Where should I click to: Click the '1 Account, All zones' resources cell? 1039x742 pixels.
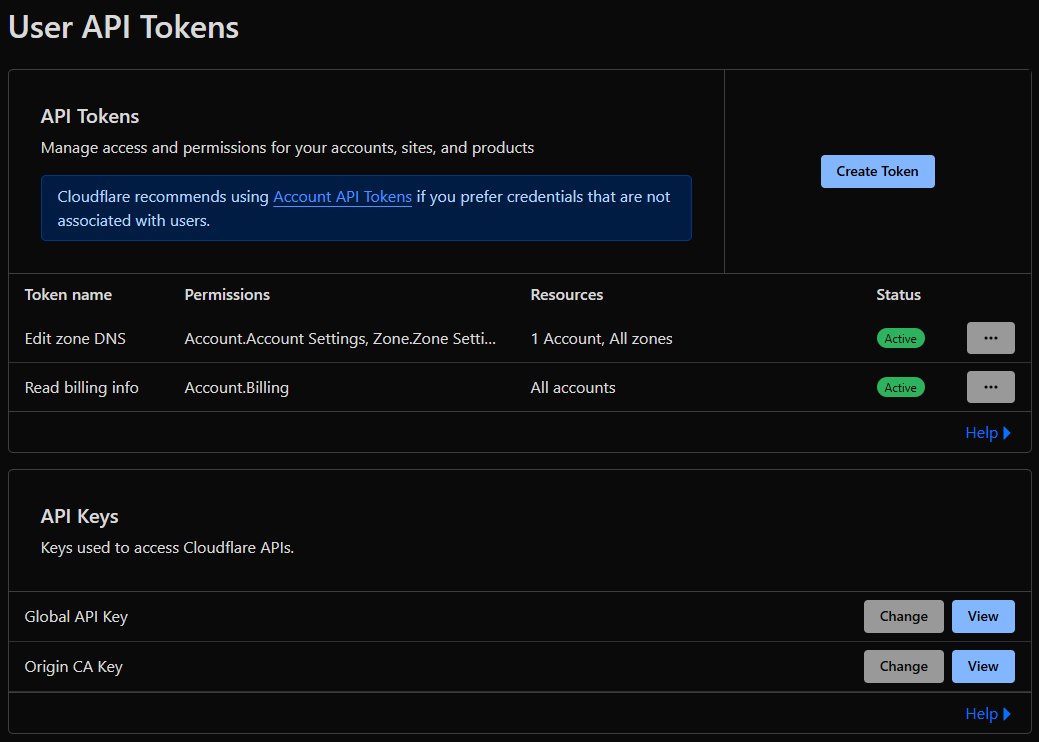coord(602,339)
